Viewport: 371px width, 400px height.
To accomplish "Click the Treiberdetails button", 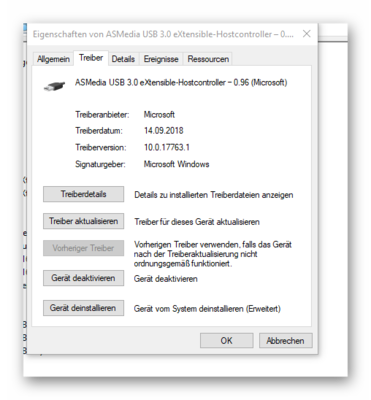I will tap(83, 194).
